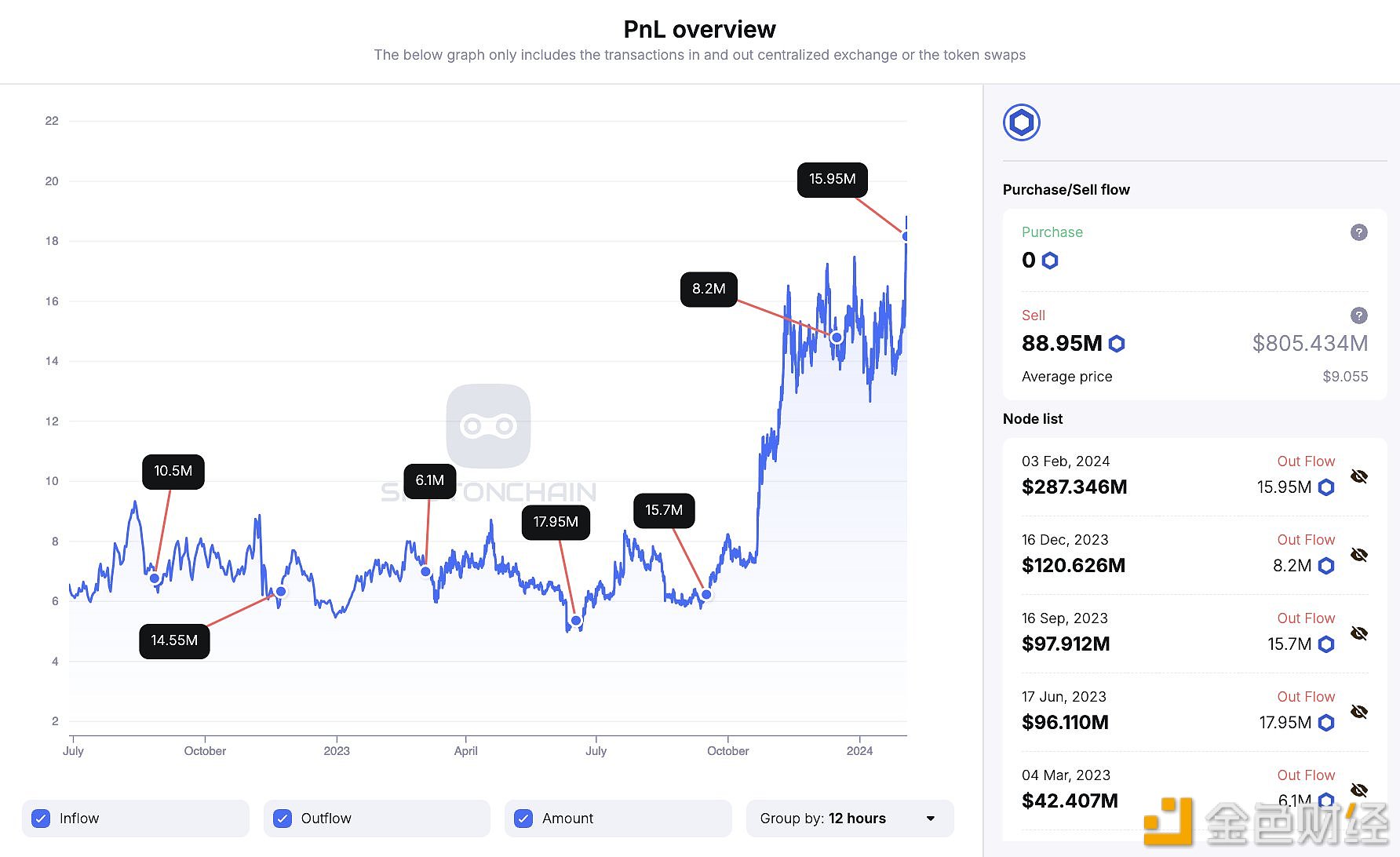Click the token icon next to Purchase 0
The image size is (1400, 857).
pos(1050,260)
